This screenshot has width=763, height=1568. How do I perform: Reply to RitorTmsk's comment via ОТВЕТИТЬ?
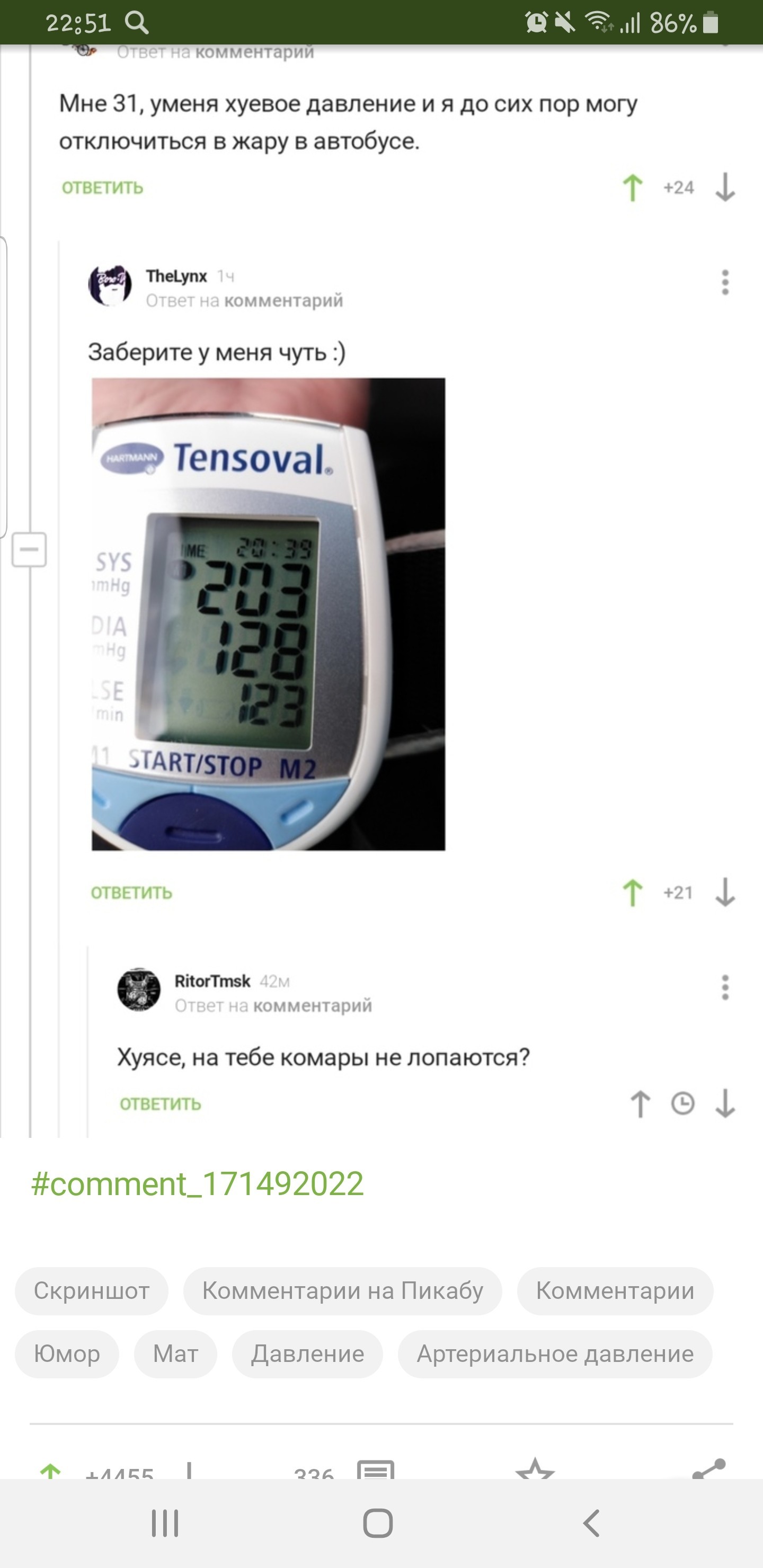click(x=160, y=1103)
